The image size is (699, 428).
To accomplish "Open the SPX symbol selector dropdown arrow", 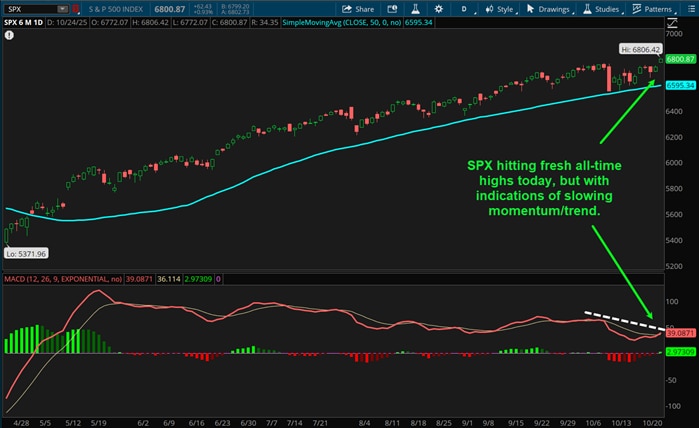I will point(62,9).
